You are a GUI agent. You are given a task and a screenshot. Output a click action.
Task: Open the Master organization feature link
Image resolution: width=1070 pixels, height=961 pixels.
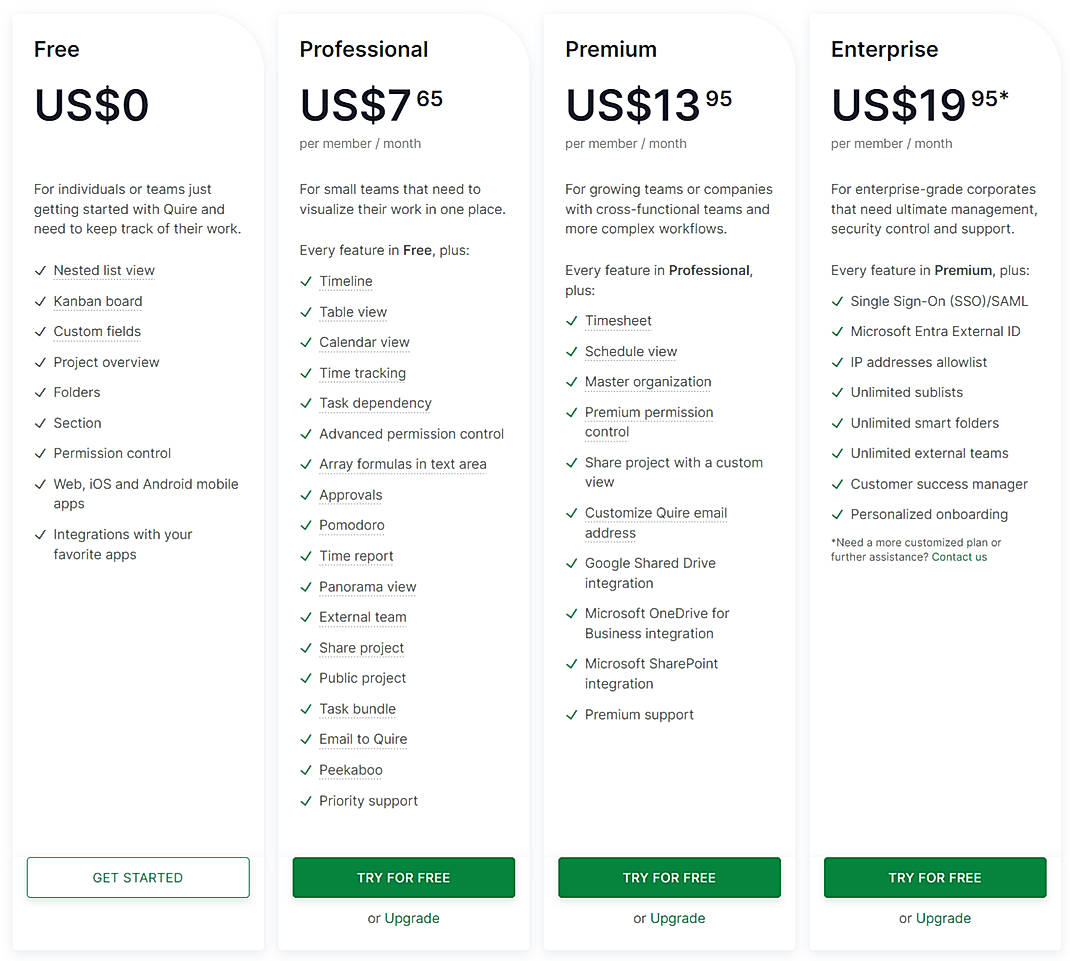(x=648, y=382)
